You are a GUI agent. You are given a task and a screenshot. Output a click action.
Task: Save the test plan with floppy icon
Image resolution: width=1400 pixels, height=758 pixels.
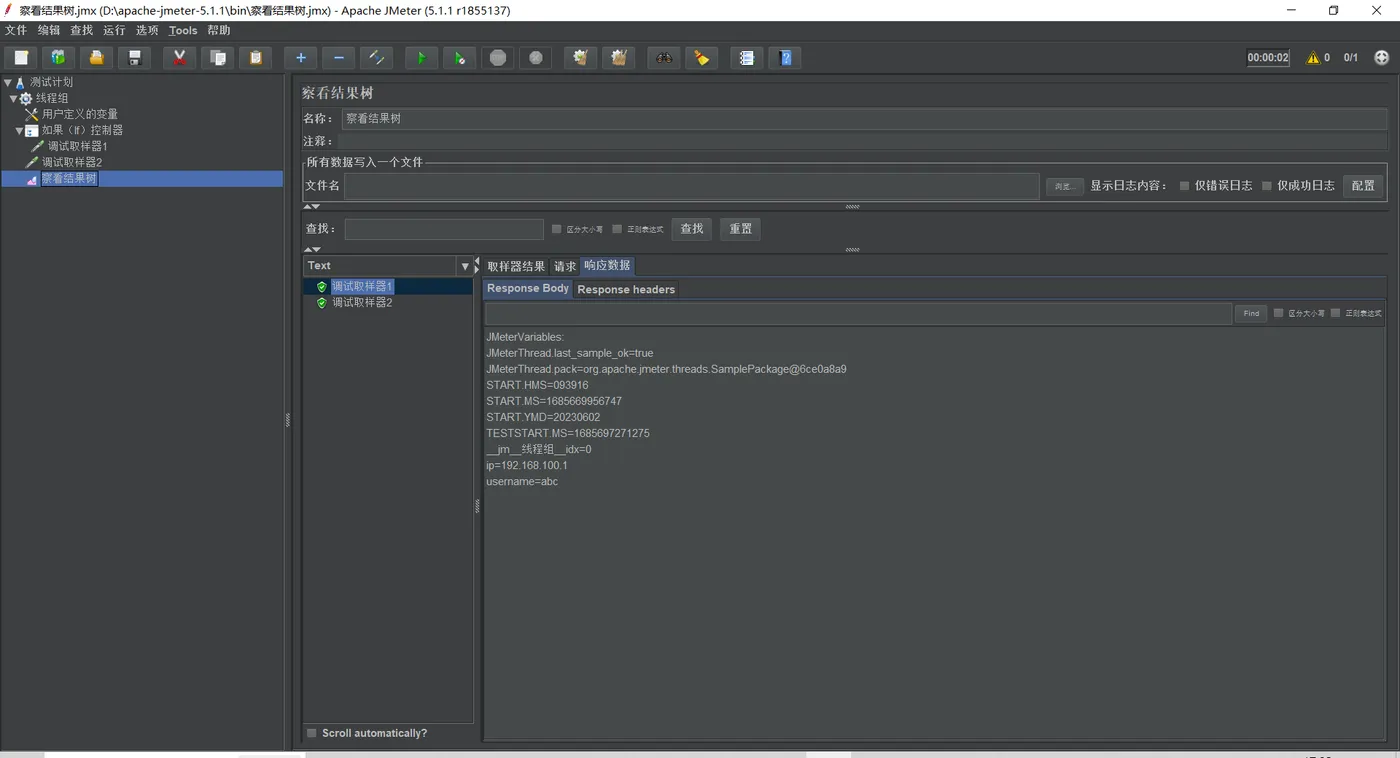pos(134,58)
